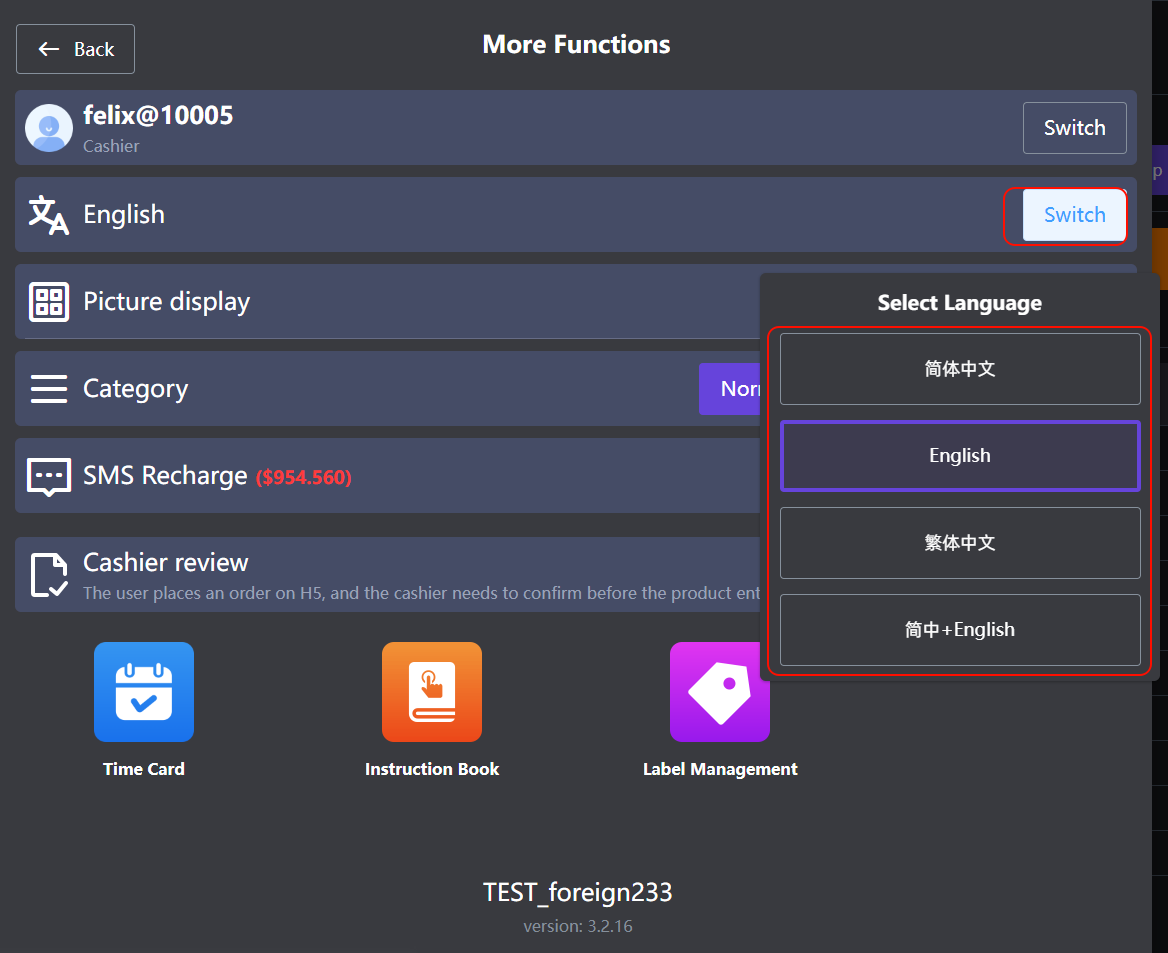Select English in the language list
This screenshot has height=953, width=1168.
tap(960, 456)
